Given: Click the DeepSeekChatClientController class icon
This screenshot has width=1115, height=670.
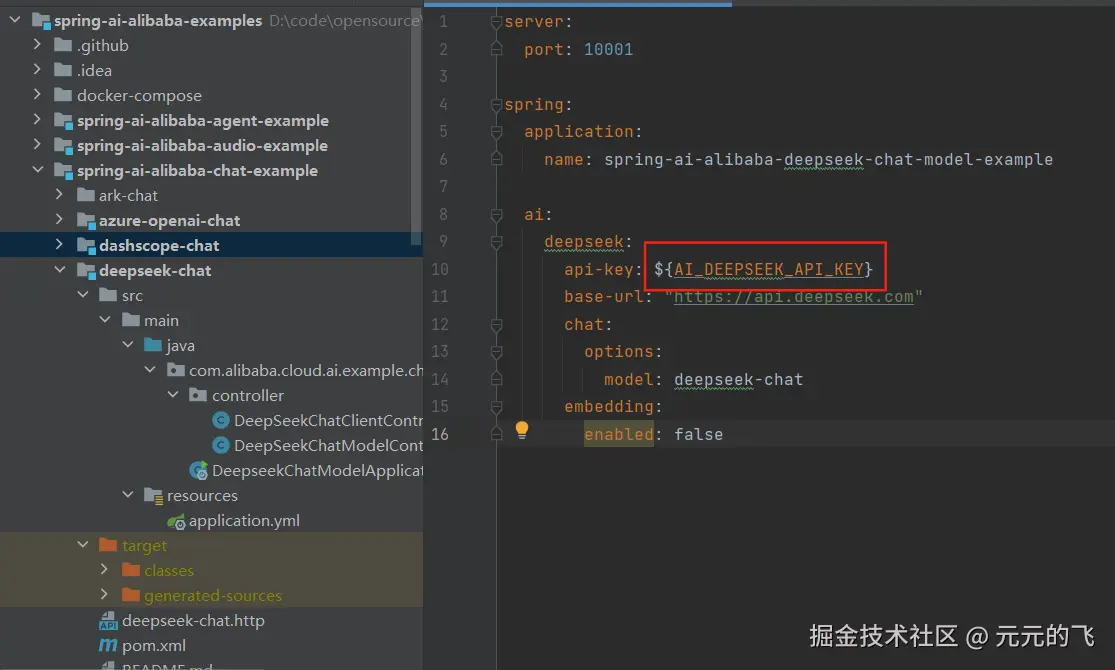Looking at the screenshot, I should [221, 420].
